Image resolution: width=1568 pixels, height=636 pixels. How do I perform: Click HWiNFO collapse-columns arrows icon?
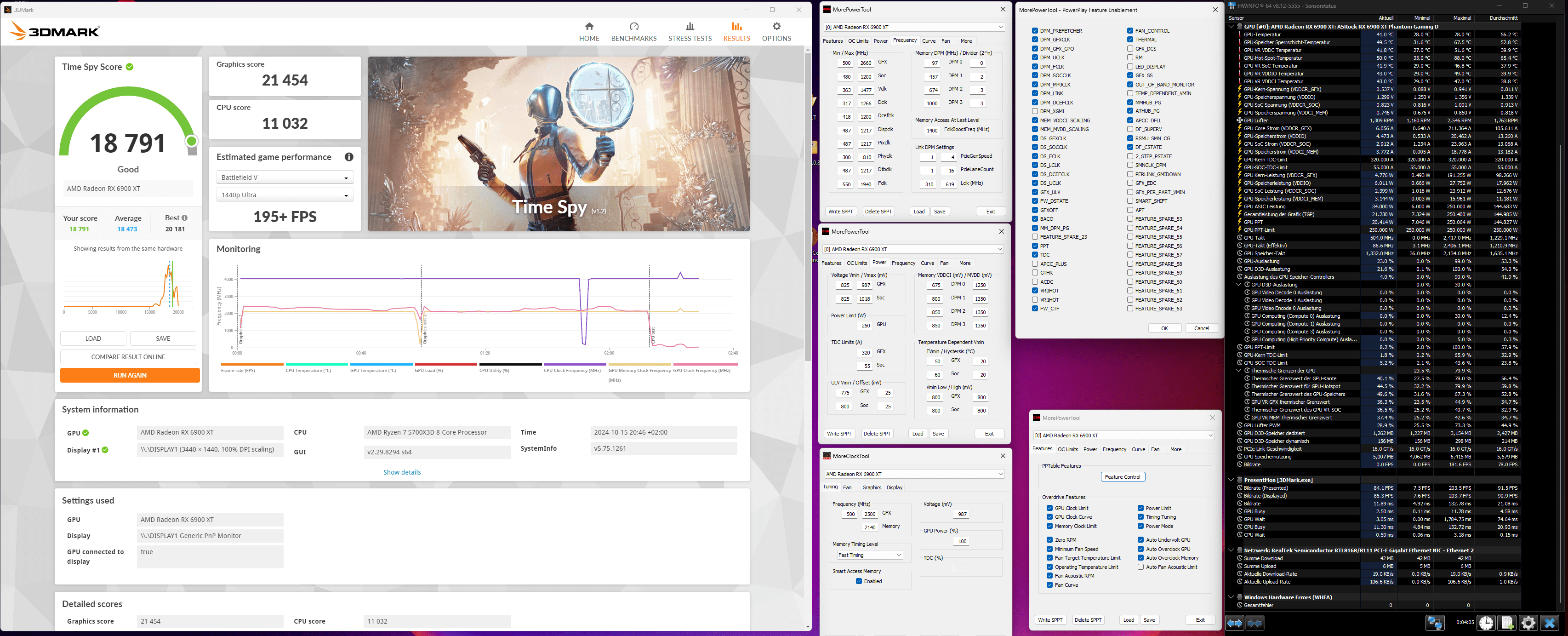click(x=1254, y=623)
